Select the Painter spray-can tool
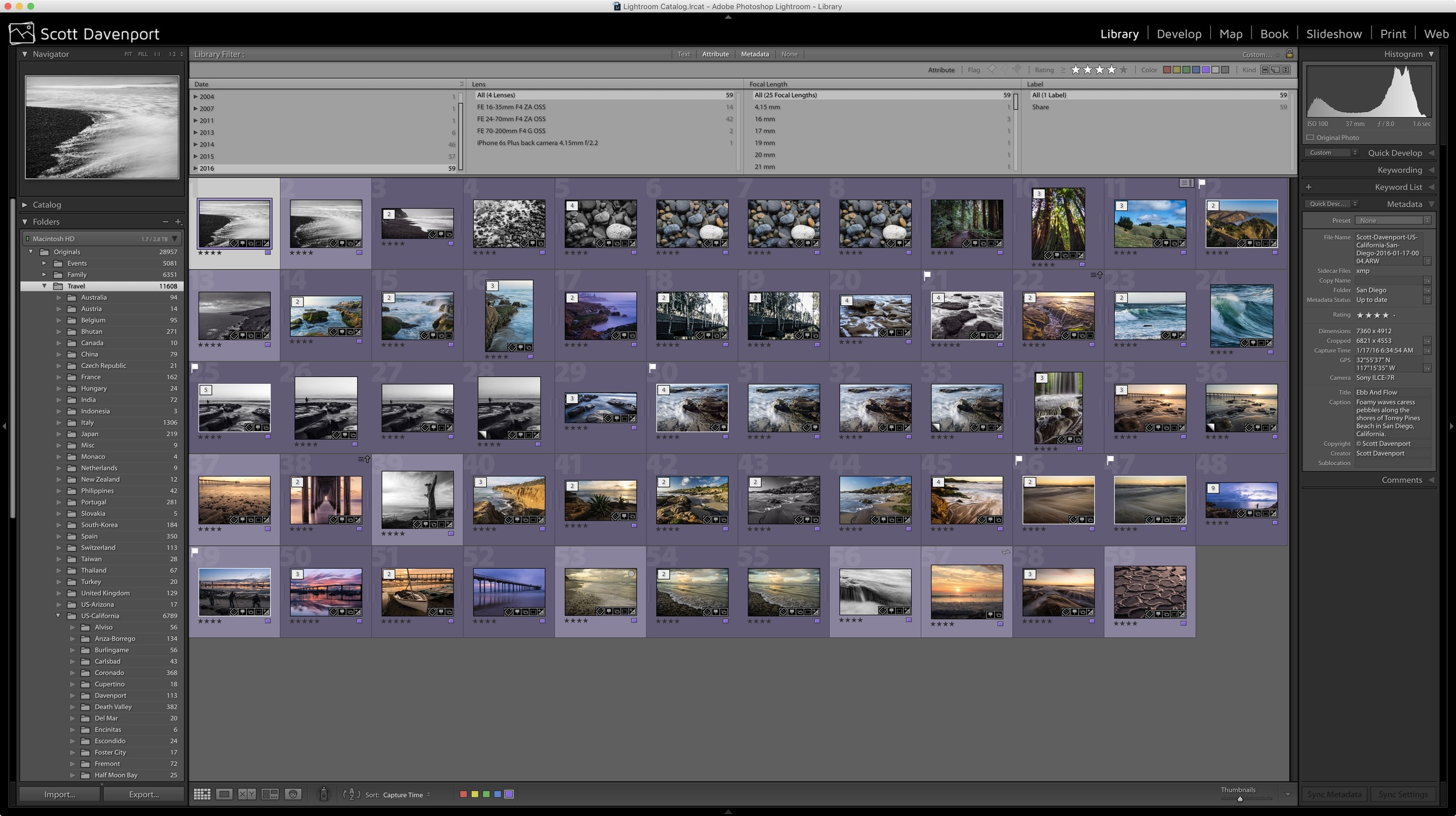Screen dimensions: 1456x816 324,794
